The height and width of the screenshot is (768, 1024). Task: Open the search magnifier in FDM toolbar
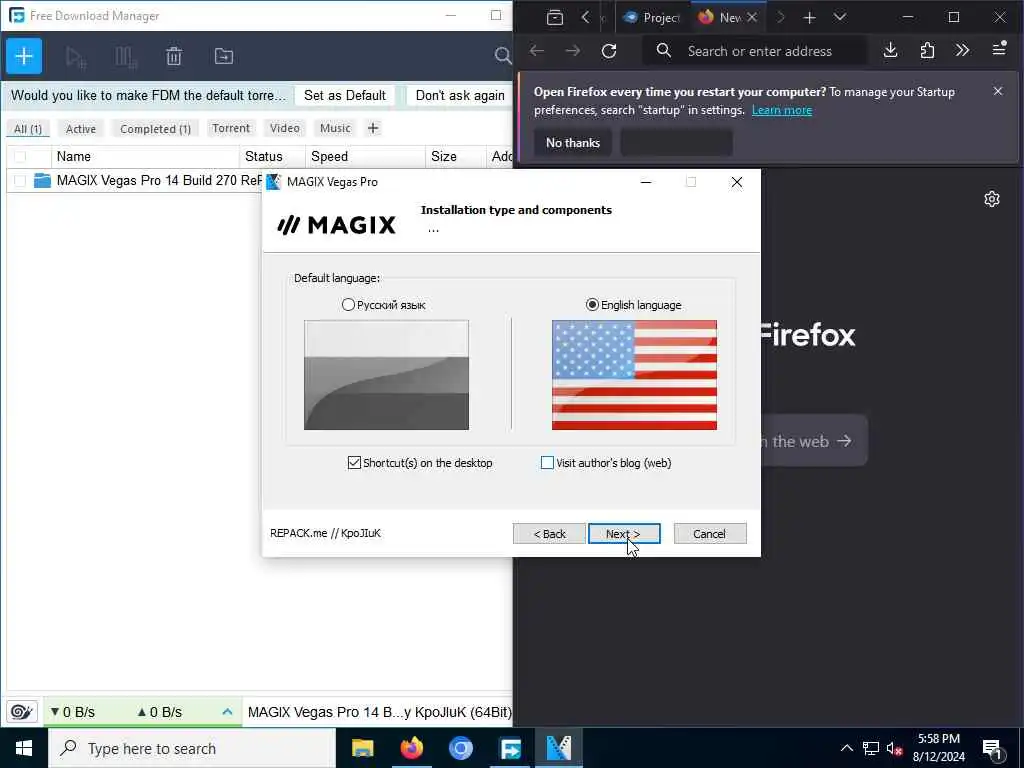pos(502,56)
